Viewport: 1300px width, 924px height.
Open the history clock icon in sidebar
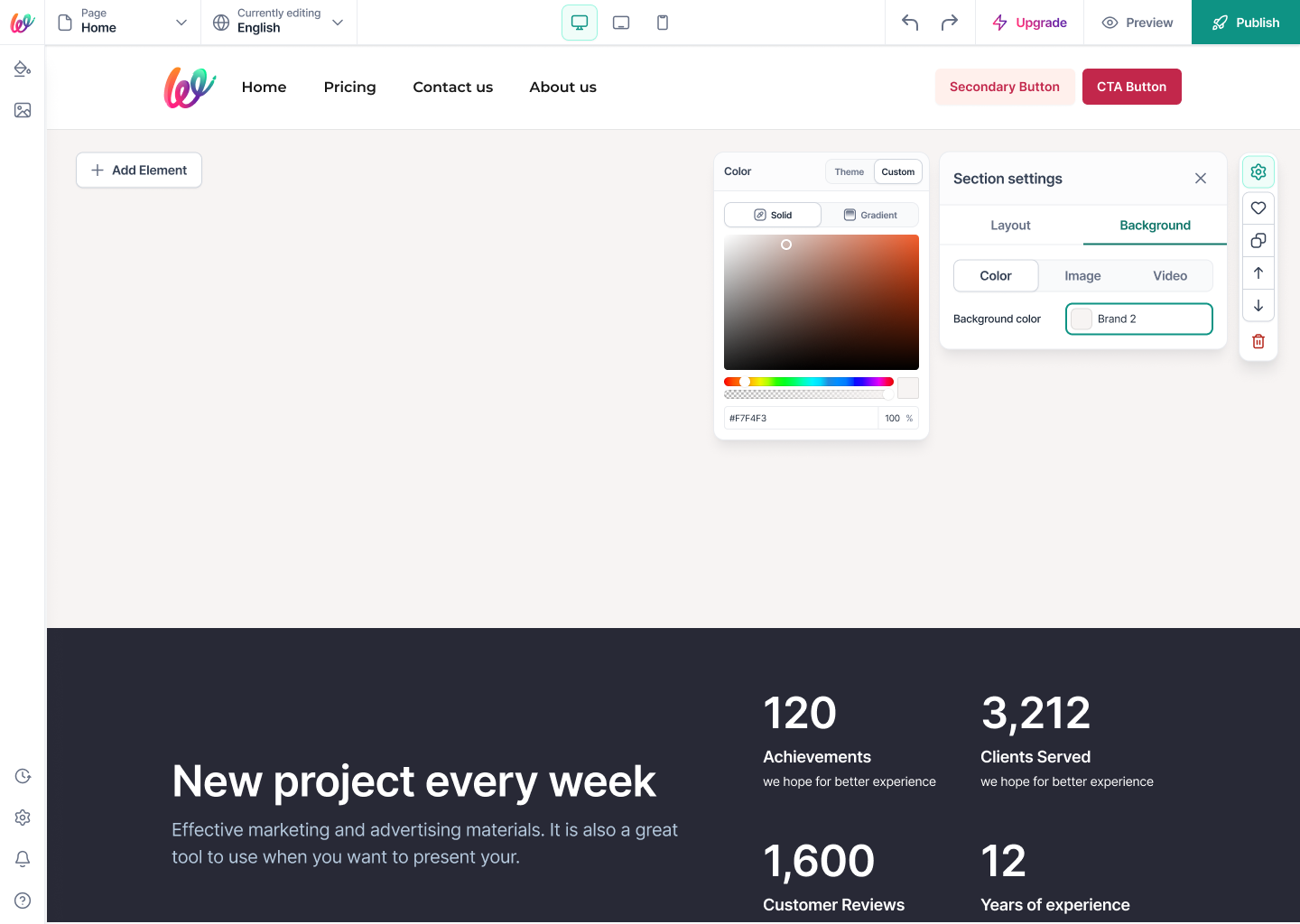[23, 776]
